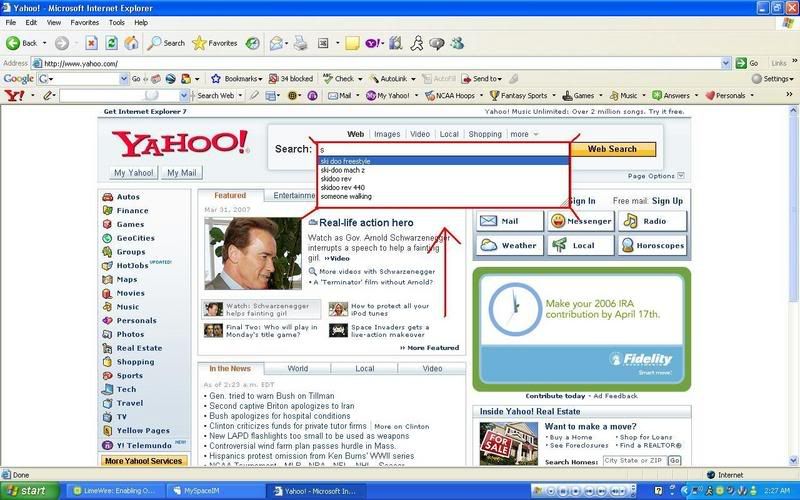Viewport: 800px width, 500px height.
Task: Open the IE toolbar Search button
Action: pyautogui.click(x=166, y=43)
